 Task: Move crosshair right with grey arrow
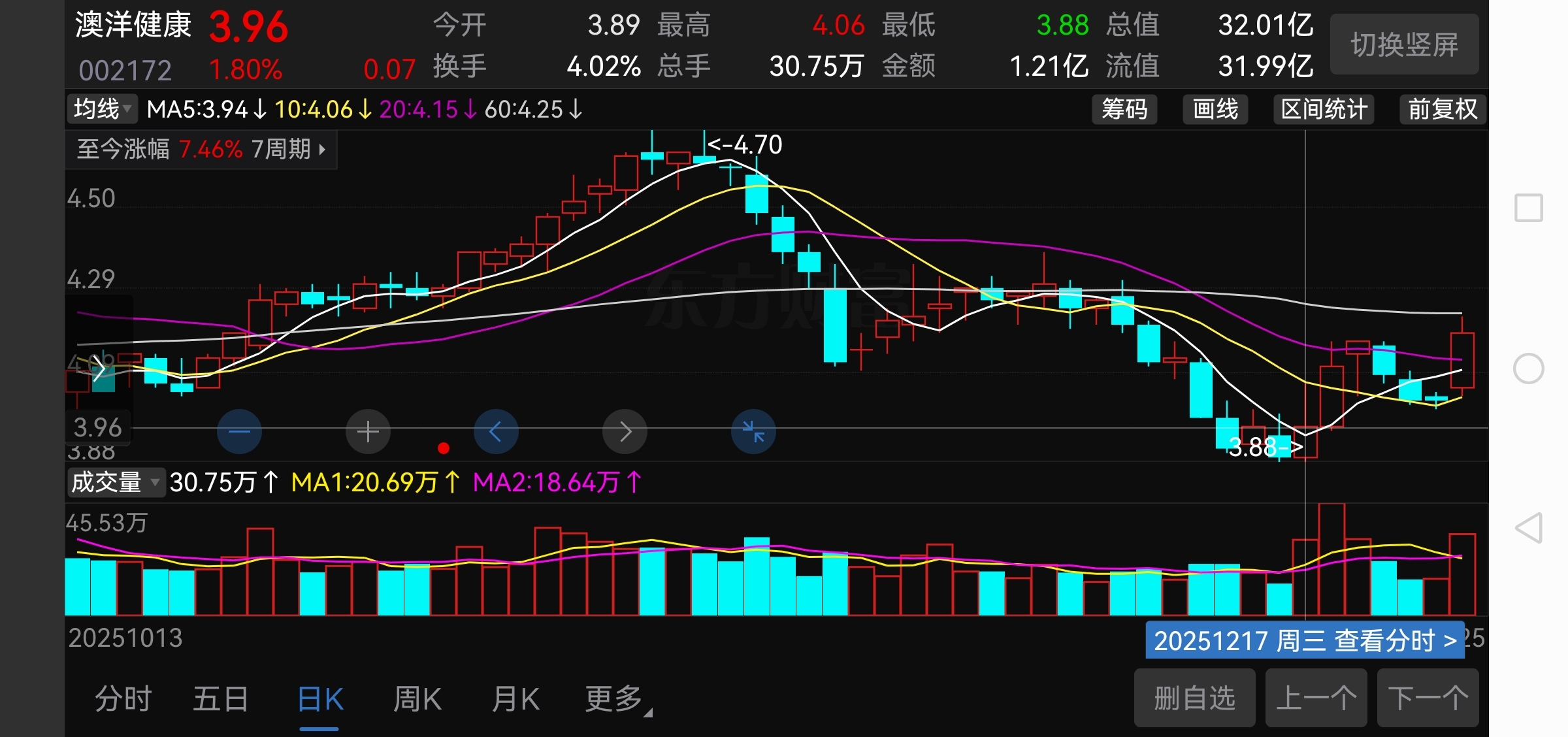[625, 432]
